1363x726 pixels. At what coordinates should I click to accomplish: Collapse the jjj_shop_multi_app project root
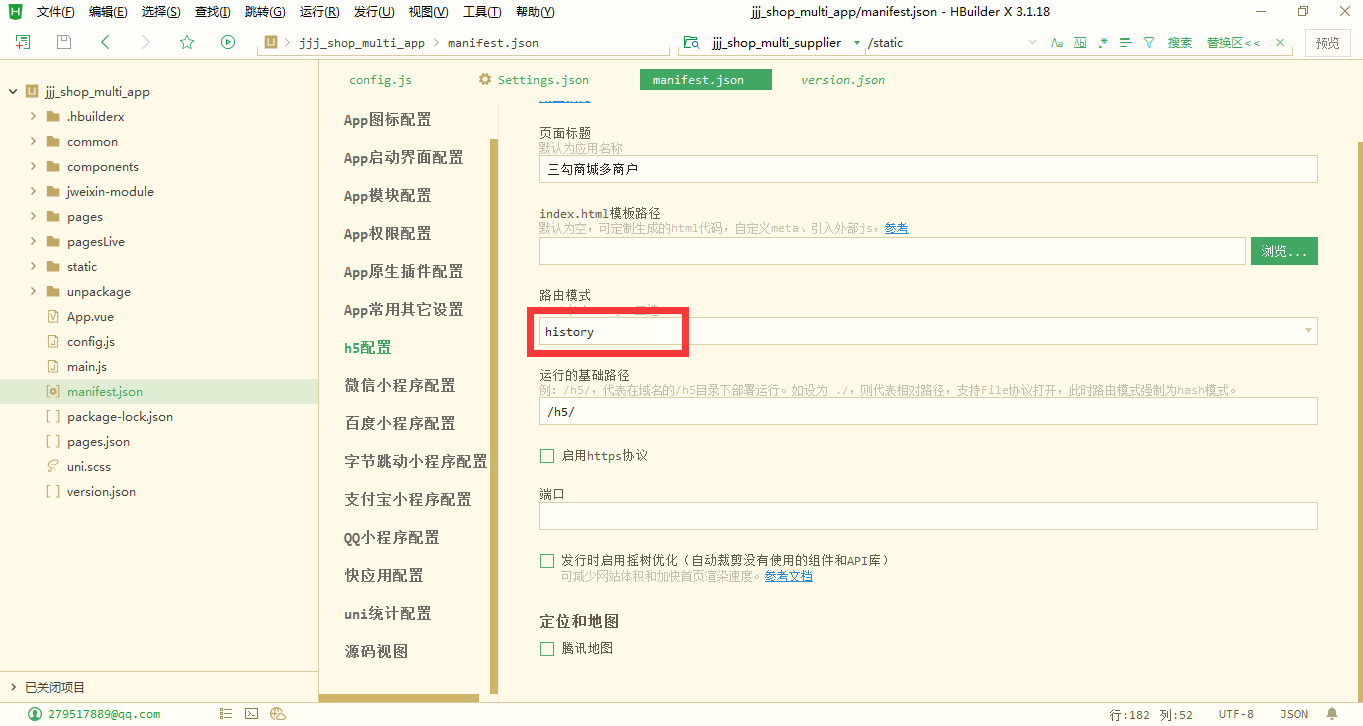(13, 92)
